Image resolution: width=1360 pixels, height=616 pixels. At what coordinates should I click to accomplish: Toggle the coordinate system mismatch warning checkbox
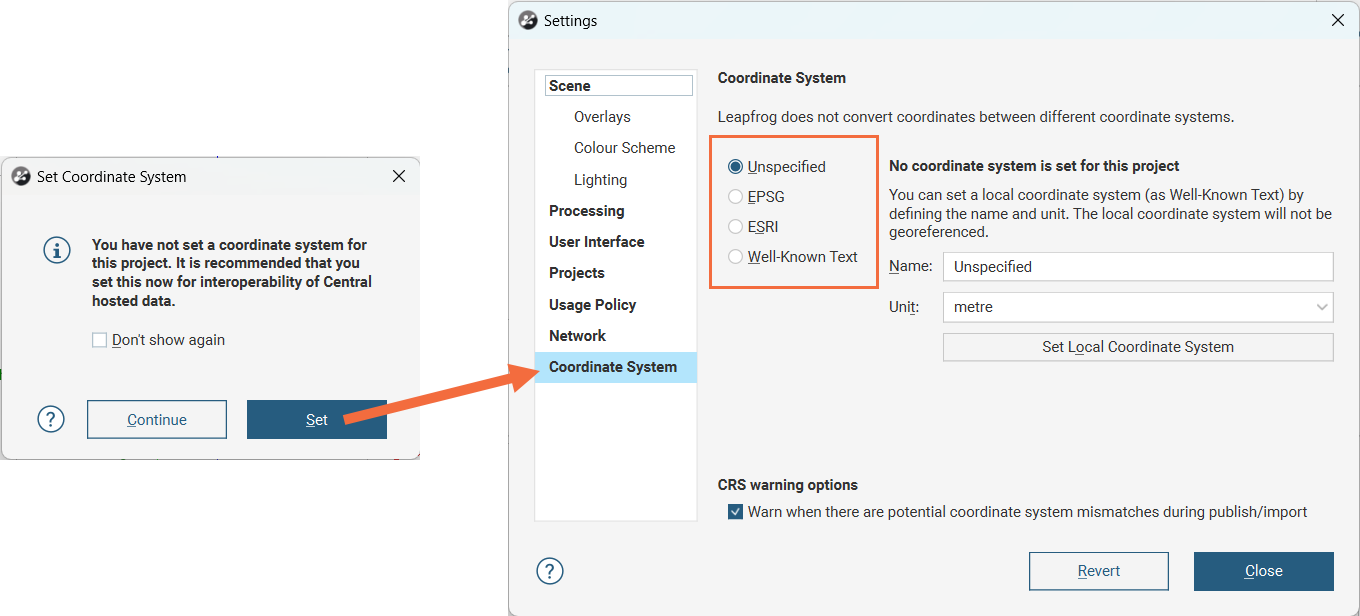736,512
